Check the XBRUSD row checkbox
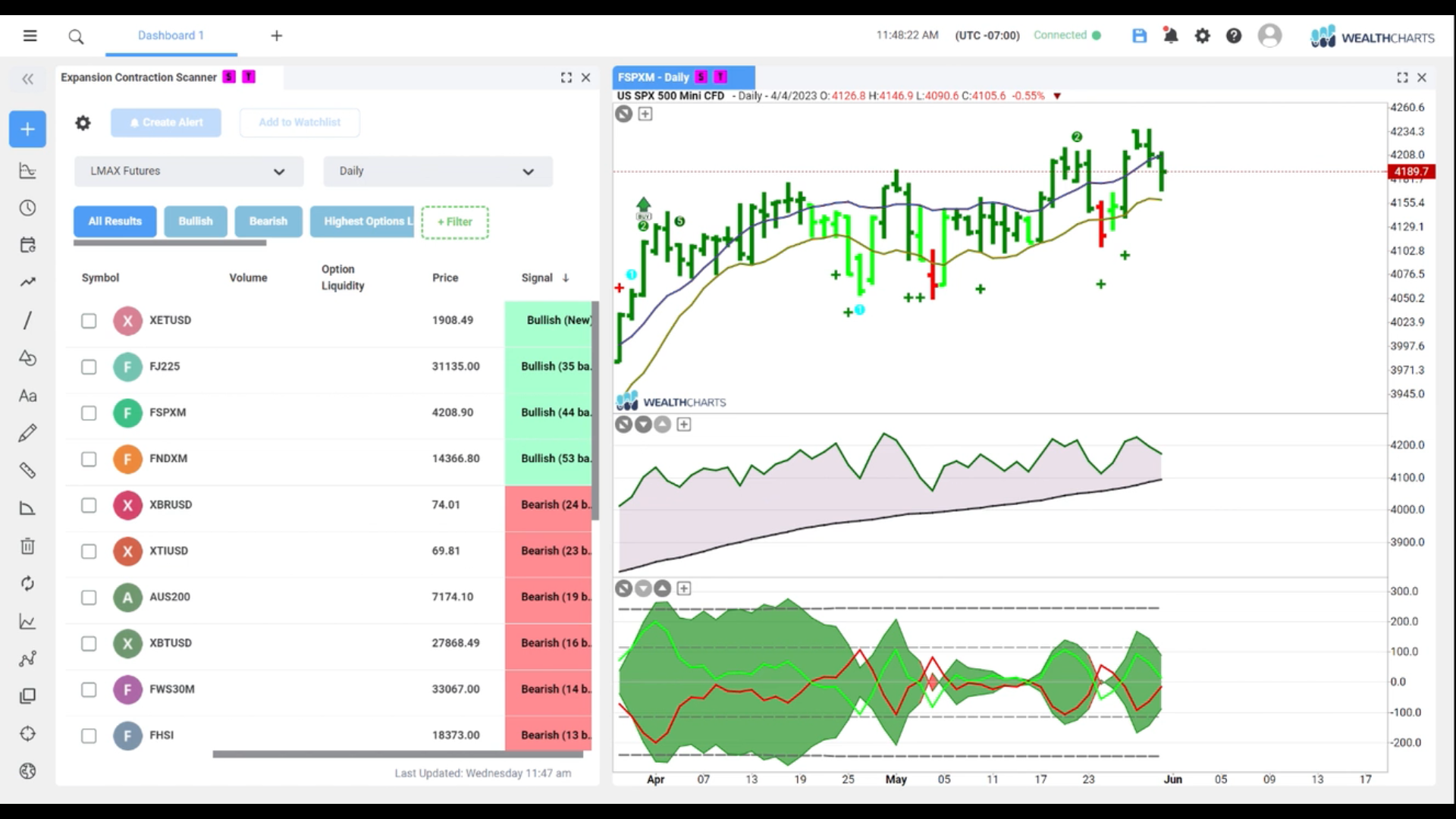This screenshot has width=1456, height=819. (x=89, y=506)
